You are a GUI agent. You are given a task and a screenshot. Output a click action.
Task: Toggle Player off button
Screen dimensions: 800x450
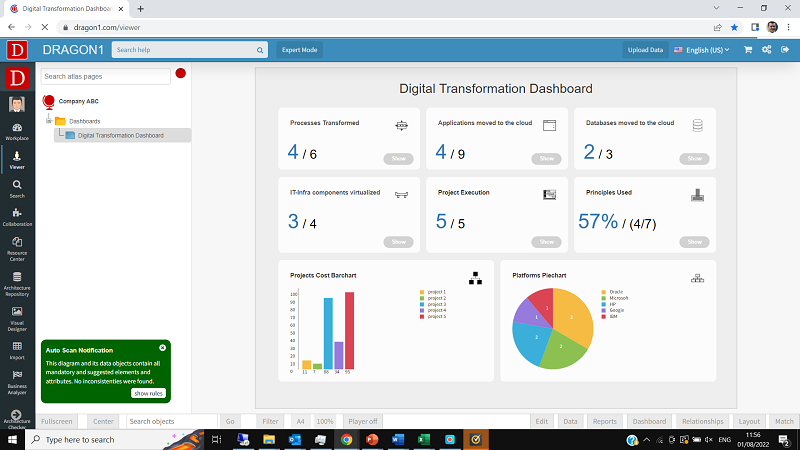coord(361,422)
